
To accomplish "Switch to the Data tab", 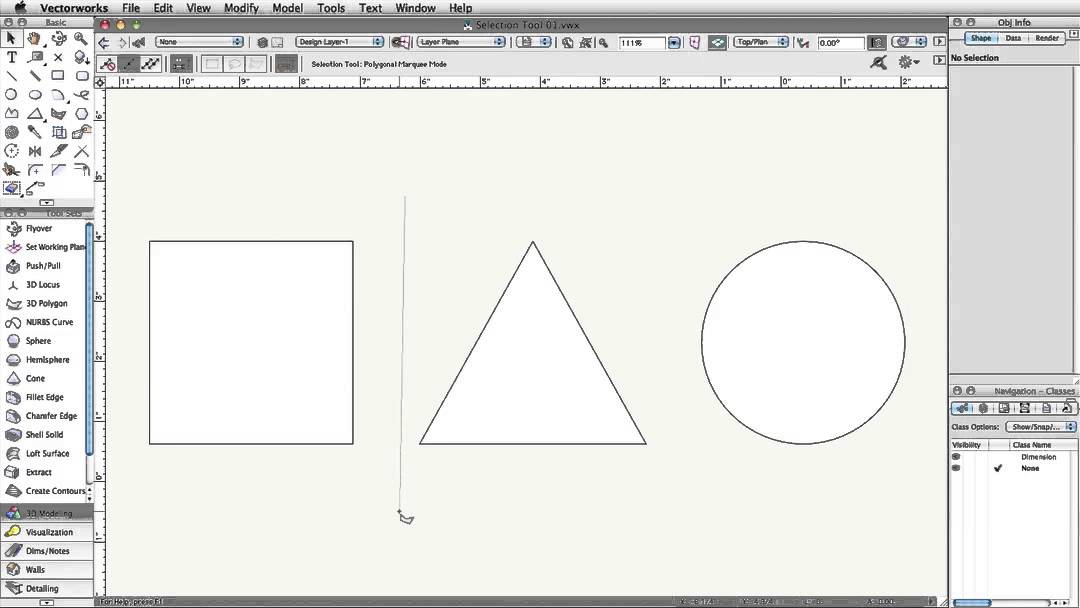I will 1012,38.
